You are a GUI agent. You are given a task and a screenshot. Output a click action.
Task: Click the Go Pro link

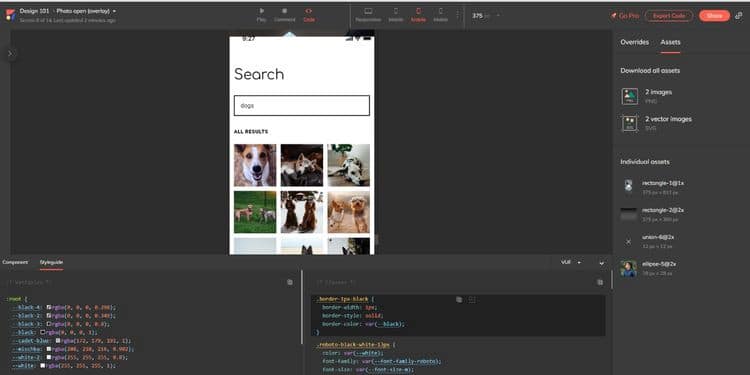(x=625, y=16)
